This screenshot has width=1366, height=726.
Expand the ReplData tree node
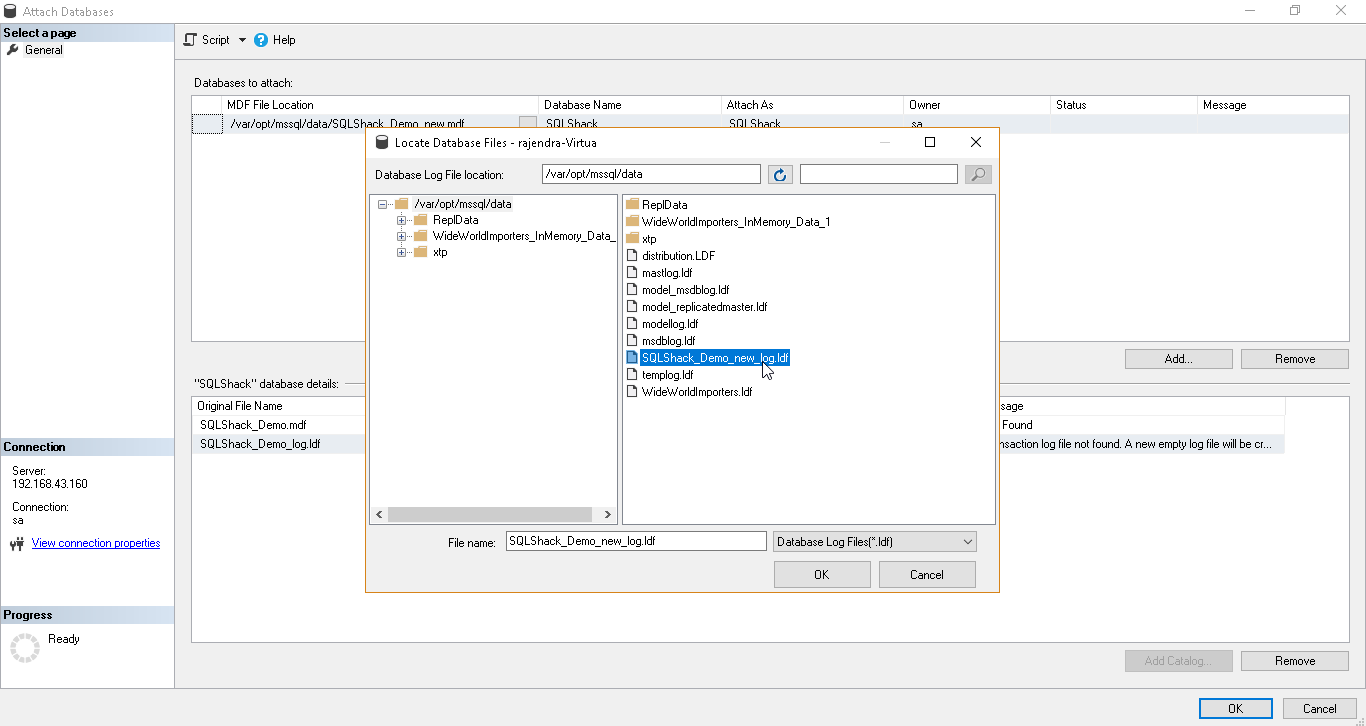click(402, 220)
